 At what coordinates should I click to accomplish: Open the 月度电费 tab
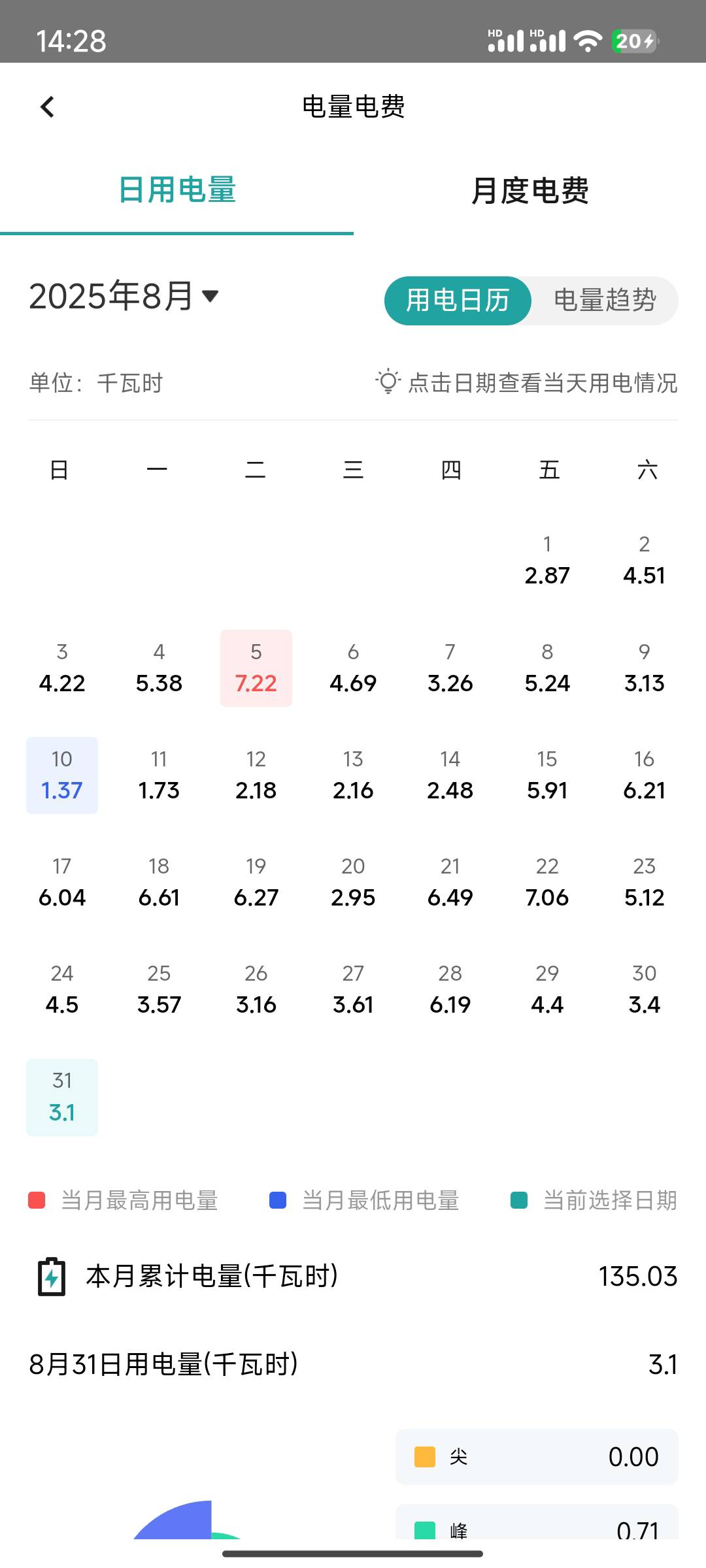point(529,190)
